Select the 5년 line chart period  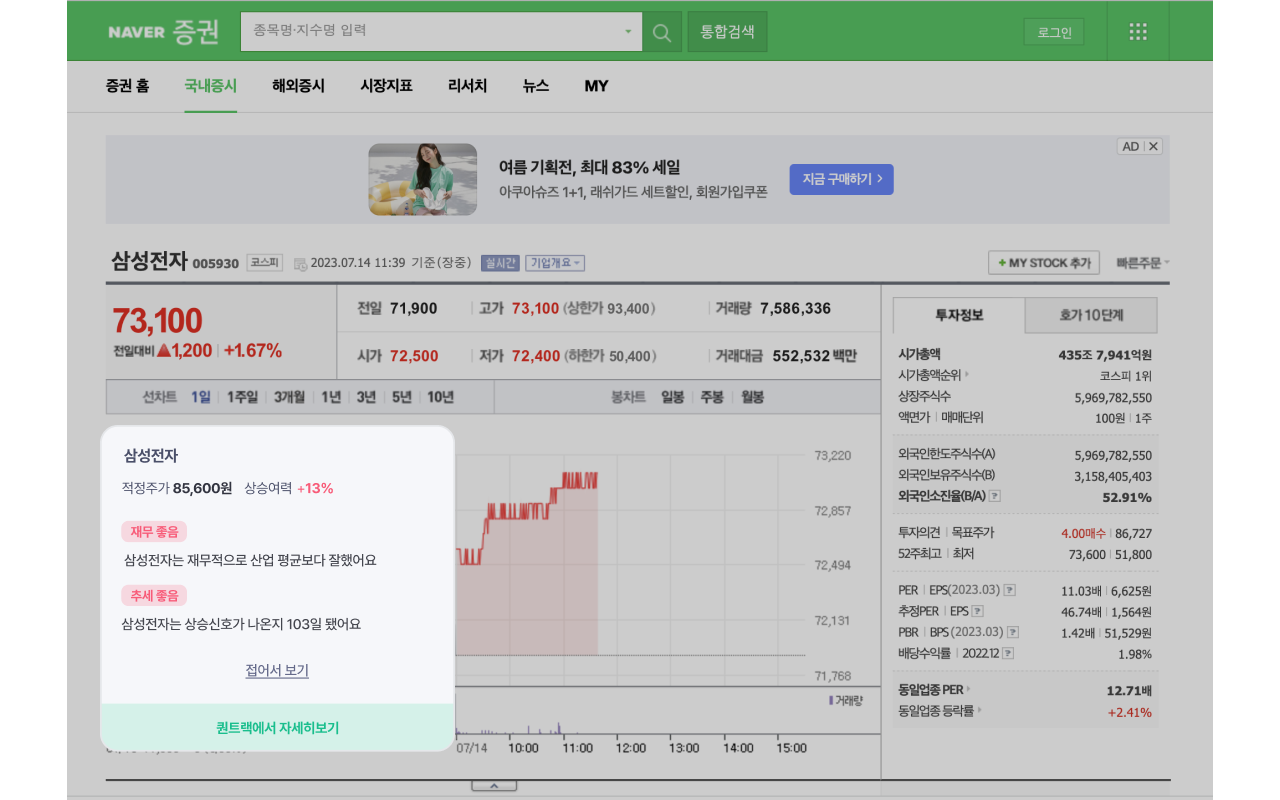point(402,397)
